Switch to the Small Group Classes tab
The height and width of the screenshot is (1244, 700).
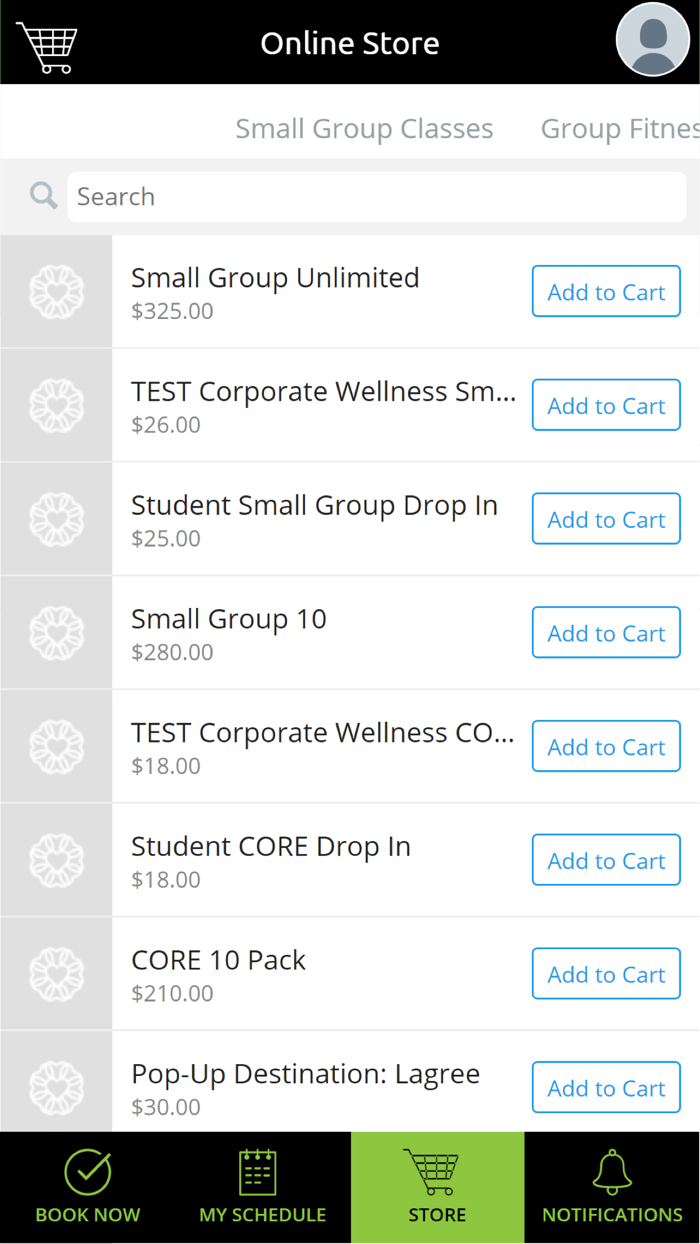364,128
